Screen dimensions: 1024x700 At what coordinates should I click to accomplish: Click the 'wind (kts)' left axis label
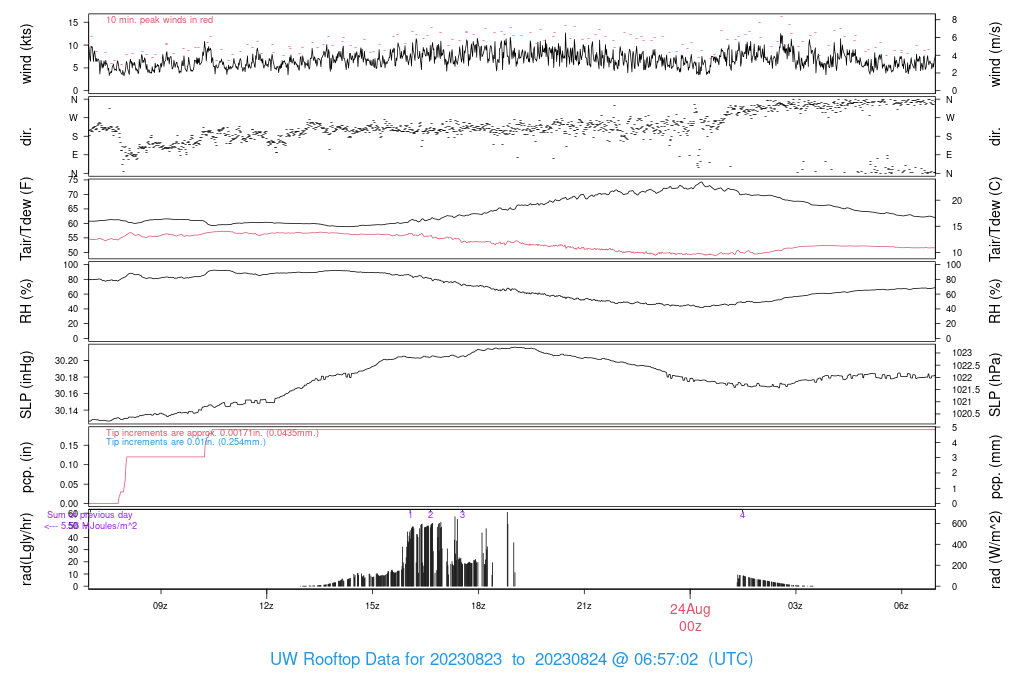click(x=26, y=54)
